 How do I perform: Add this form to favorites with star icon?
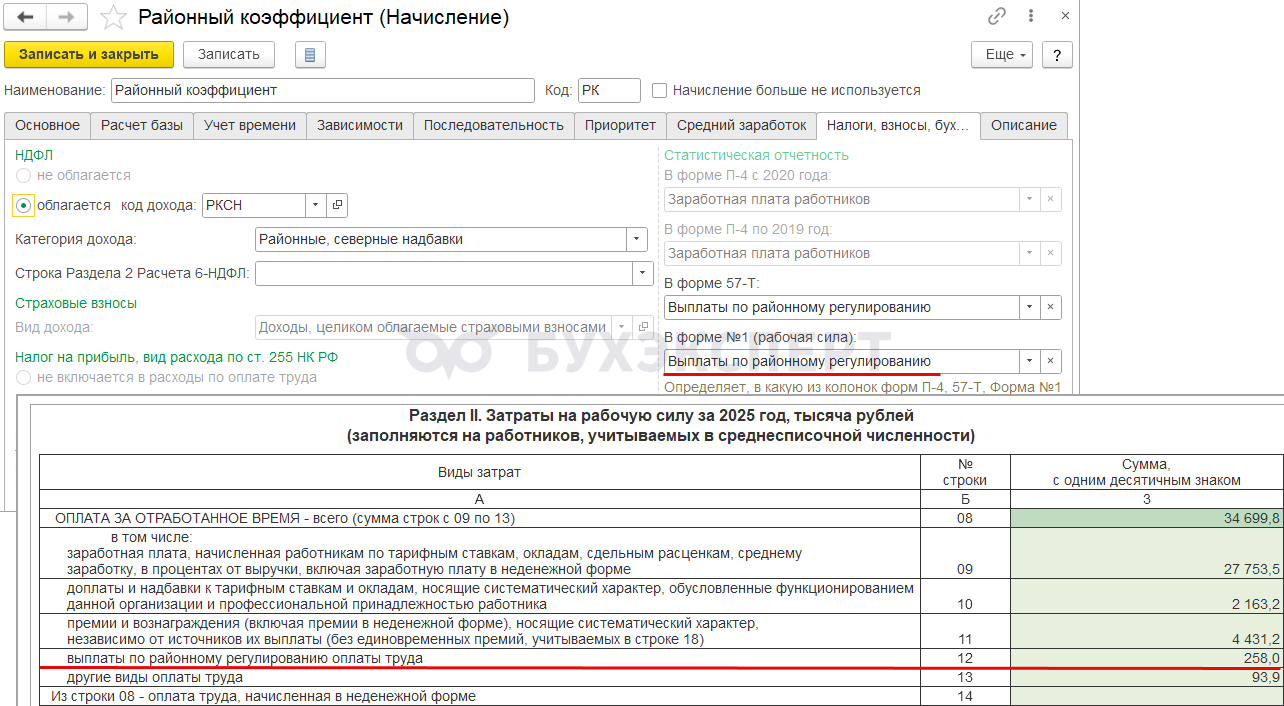click(113, 17)
